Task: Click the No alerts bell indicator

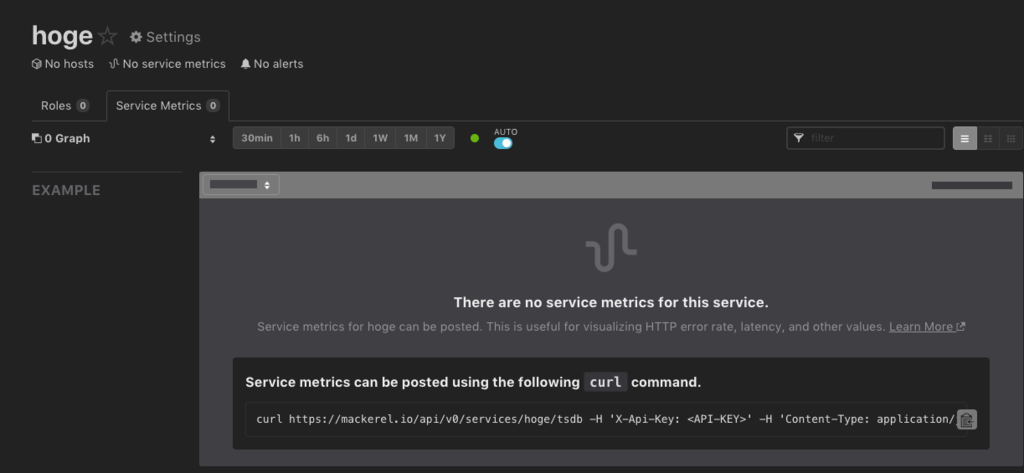Action: 272,64
